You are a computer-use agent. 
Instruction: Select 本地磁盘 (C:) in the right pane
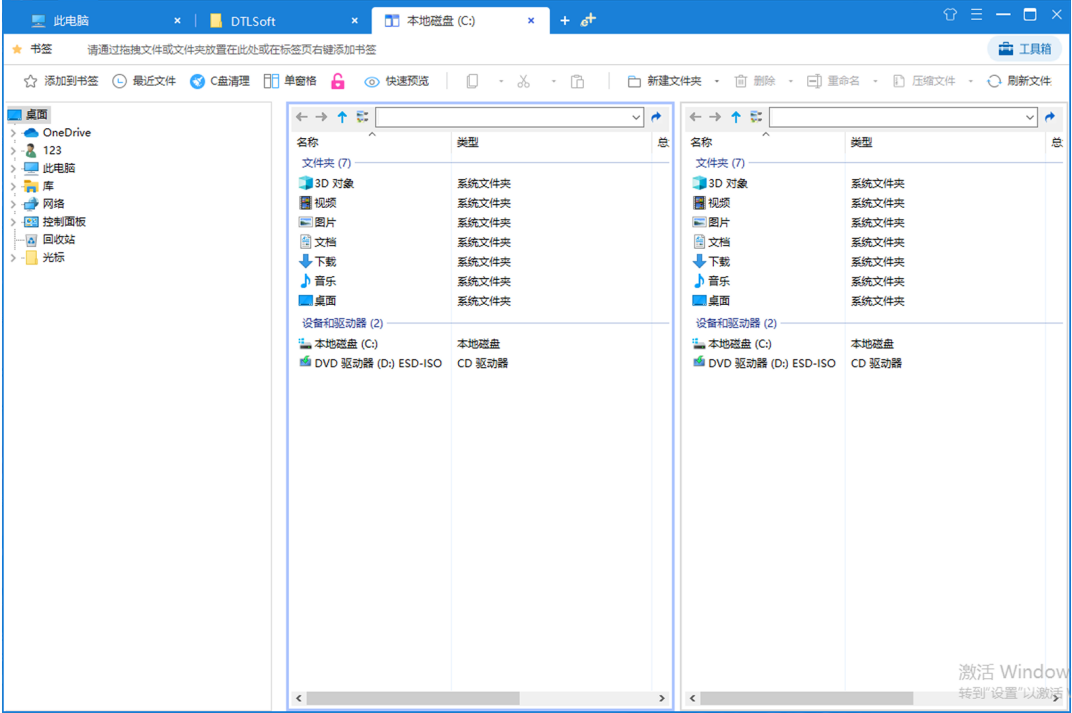click(739, 344)
